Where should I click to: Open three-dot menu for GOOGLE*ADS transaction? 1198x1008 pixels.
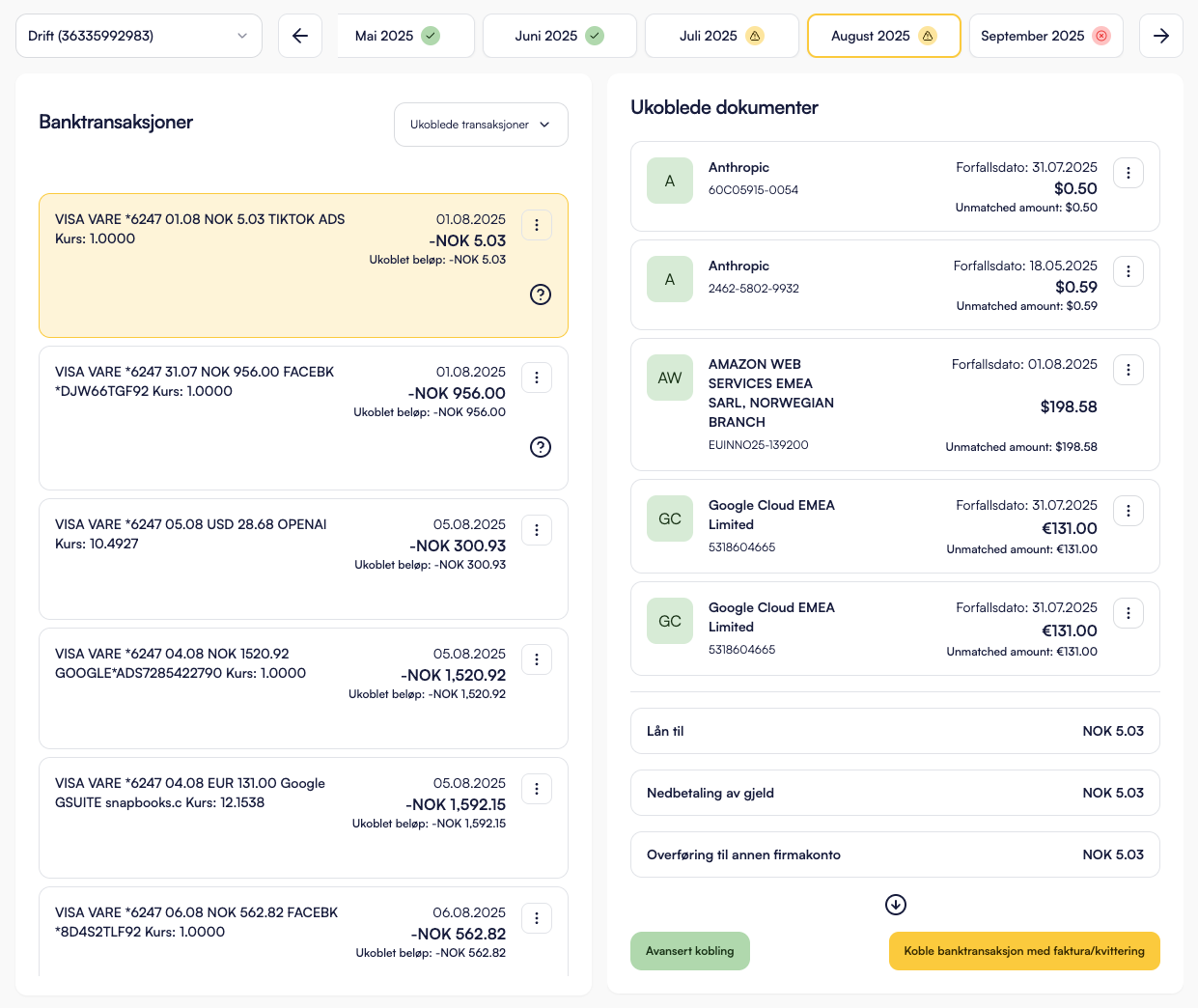pos(537,659)
